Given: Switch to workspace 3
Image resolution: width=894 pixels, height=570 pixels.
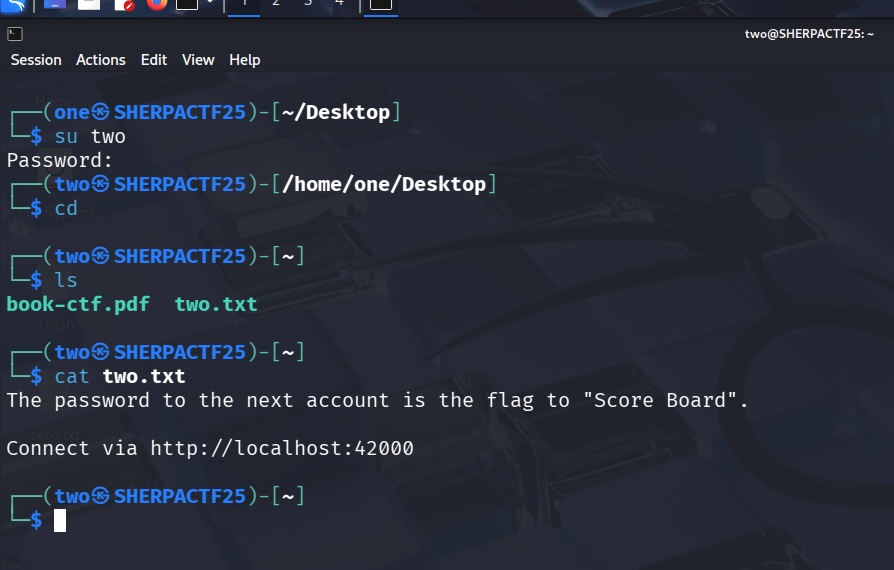Looking at the screenshot, I should point(308,4).
